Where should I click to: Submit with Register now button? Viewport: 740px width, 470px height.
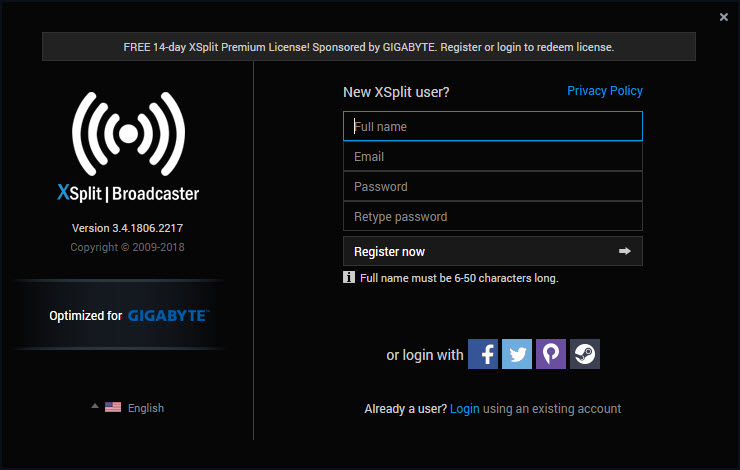click(x=493, y=251)
